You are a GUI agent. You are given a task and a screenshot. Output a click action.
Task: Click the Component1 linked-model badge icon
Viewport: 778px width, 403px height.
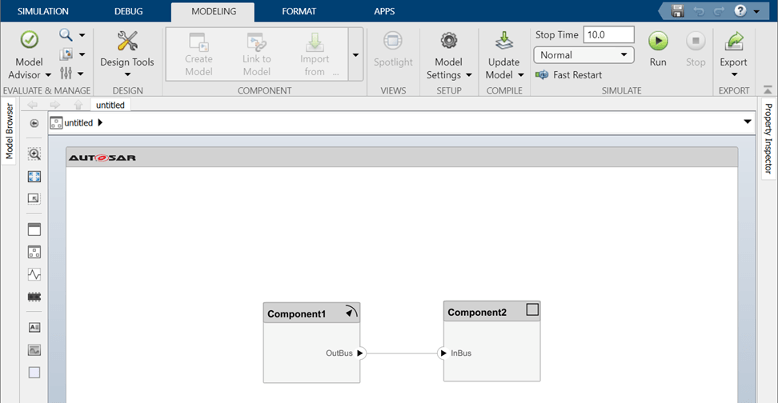(351, 313)
